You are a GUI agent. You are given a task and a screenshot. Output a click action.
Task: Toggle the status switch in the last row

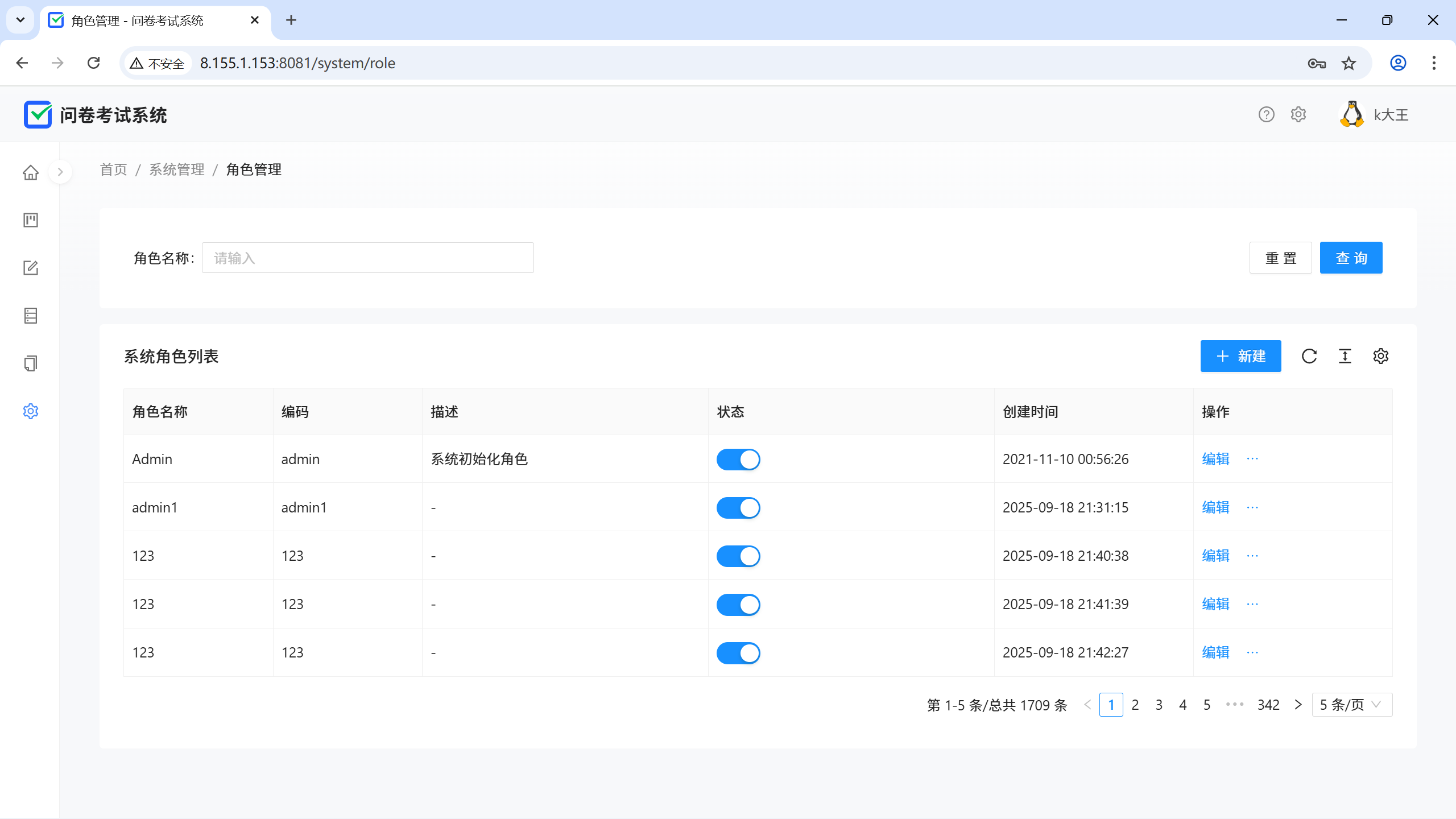pos(738,653)
